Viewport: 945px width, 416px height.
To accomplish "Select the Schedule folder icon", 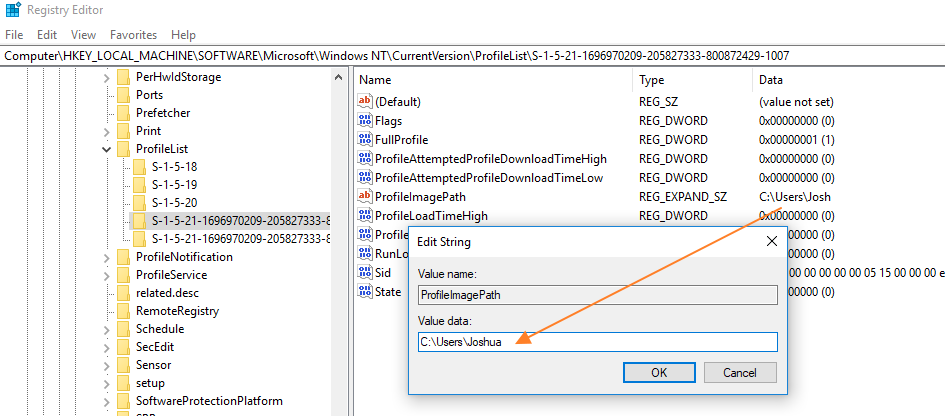I will (x=124, y=329).
